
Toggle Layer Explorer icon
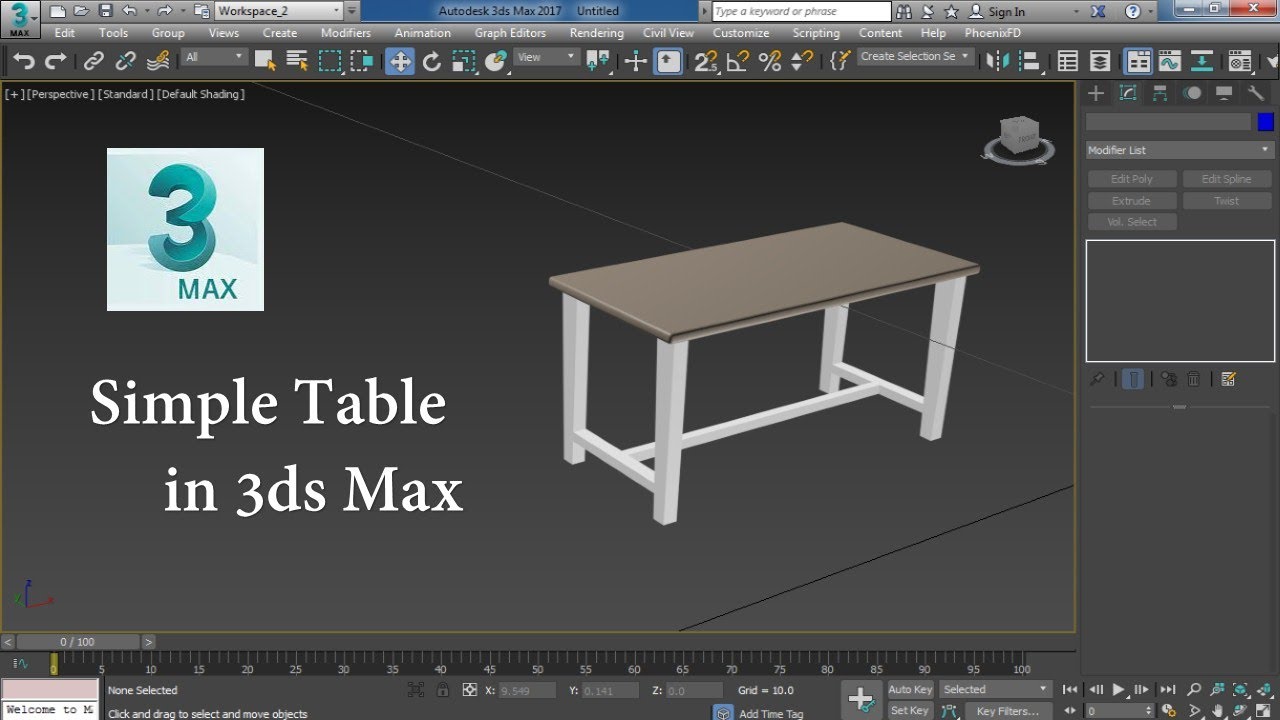click(x=1100, y=61)
